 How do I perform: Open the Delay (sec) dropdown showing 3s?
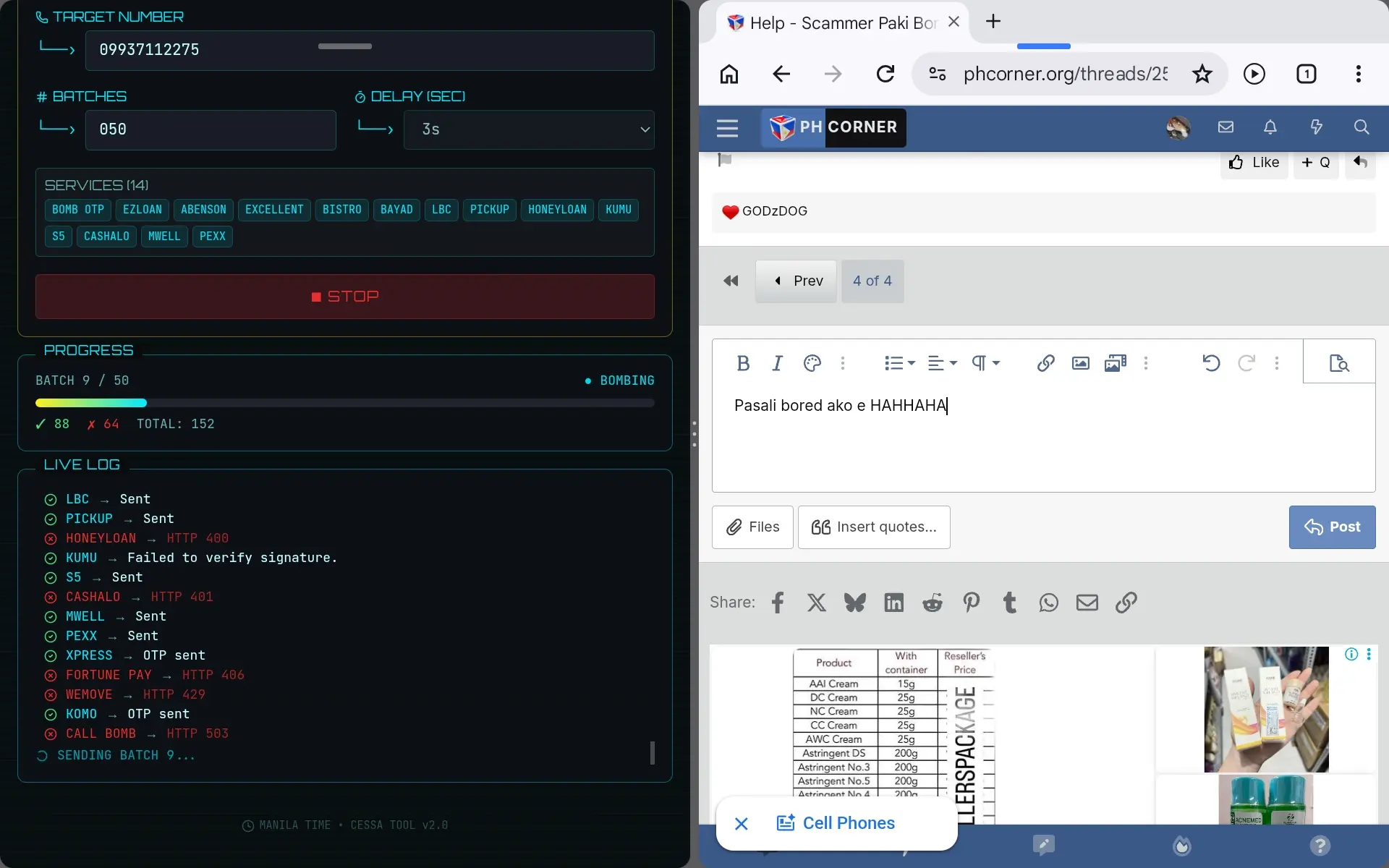click(529, 130)
